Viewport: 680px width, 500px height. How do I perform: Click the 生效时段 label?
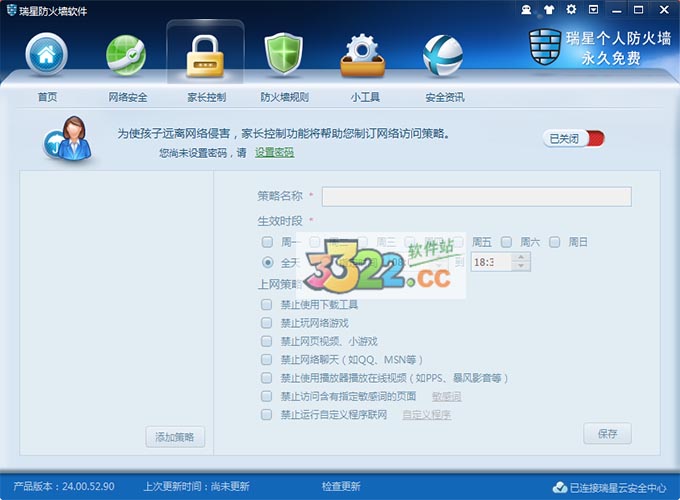pos(280,221)
